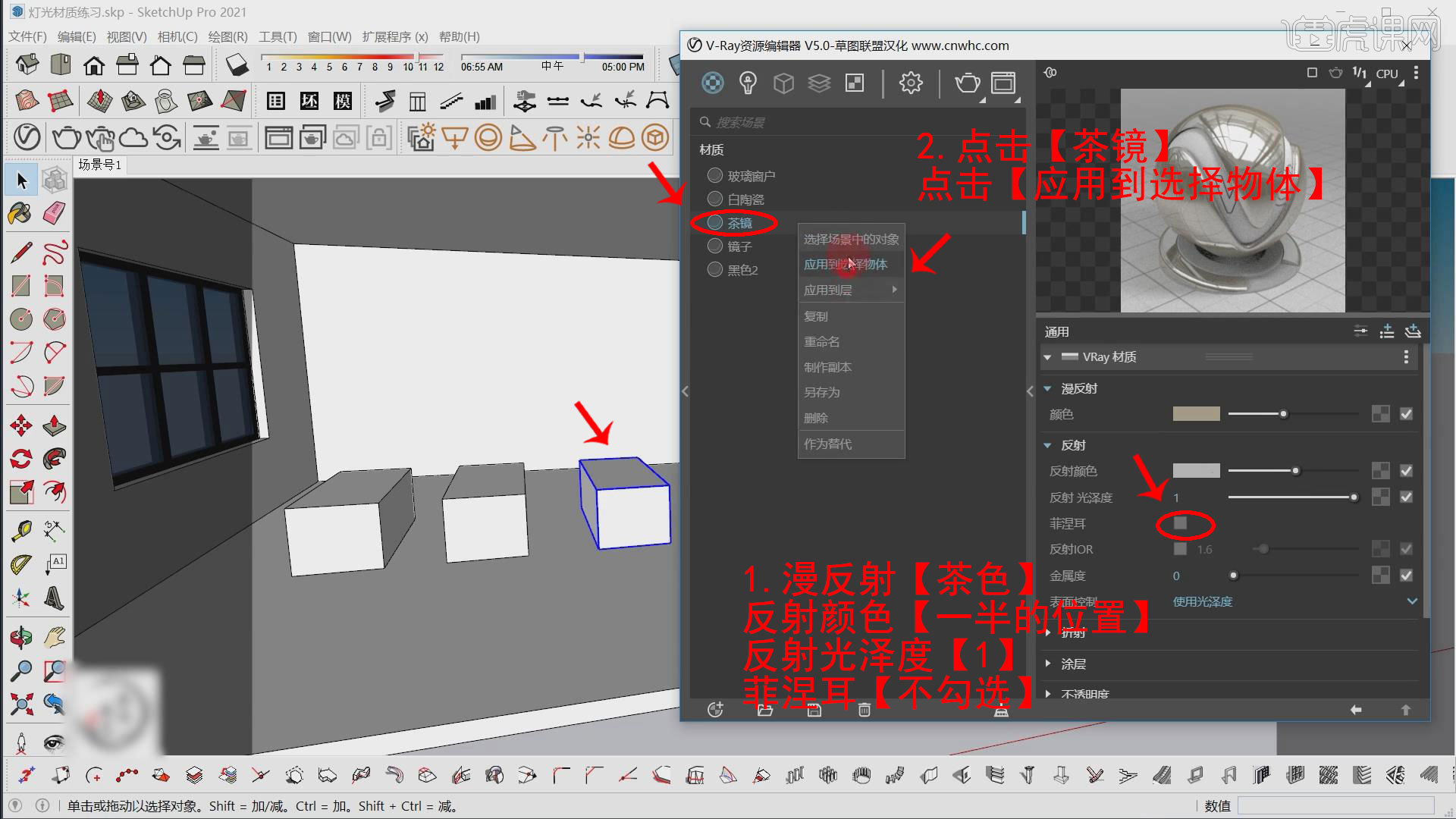Screen dimensions: 1456x819
Task: Click Iso view house icon
Action: tap(27, 65)
